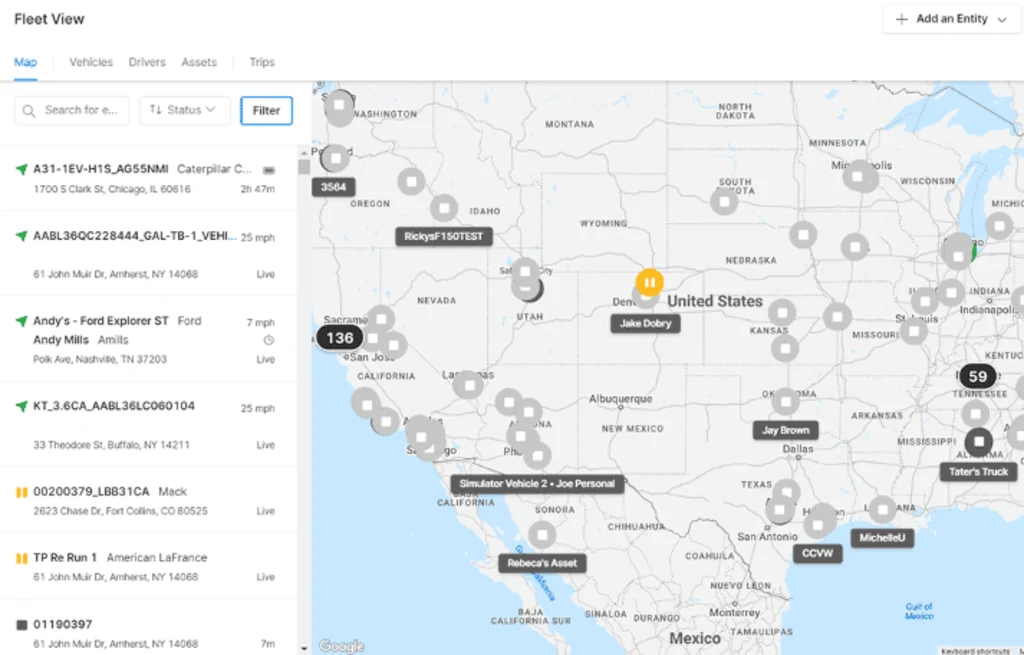Click the stopped marker above RickysF150TEST
The image size is (1024, 655).
pyautogui.click(x=444, y=208)
